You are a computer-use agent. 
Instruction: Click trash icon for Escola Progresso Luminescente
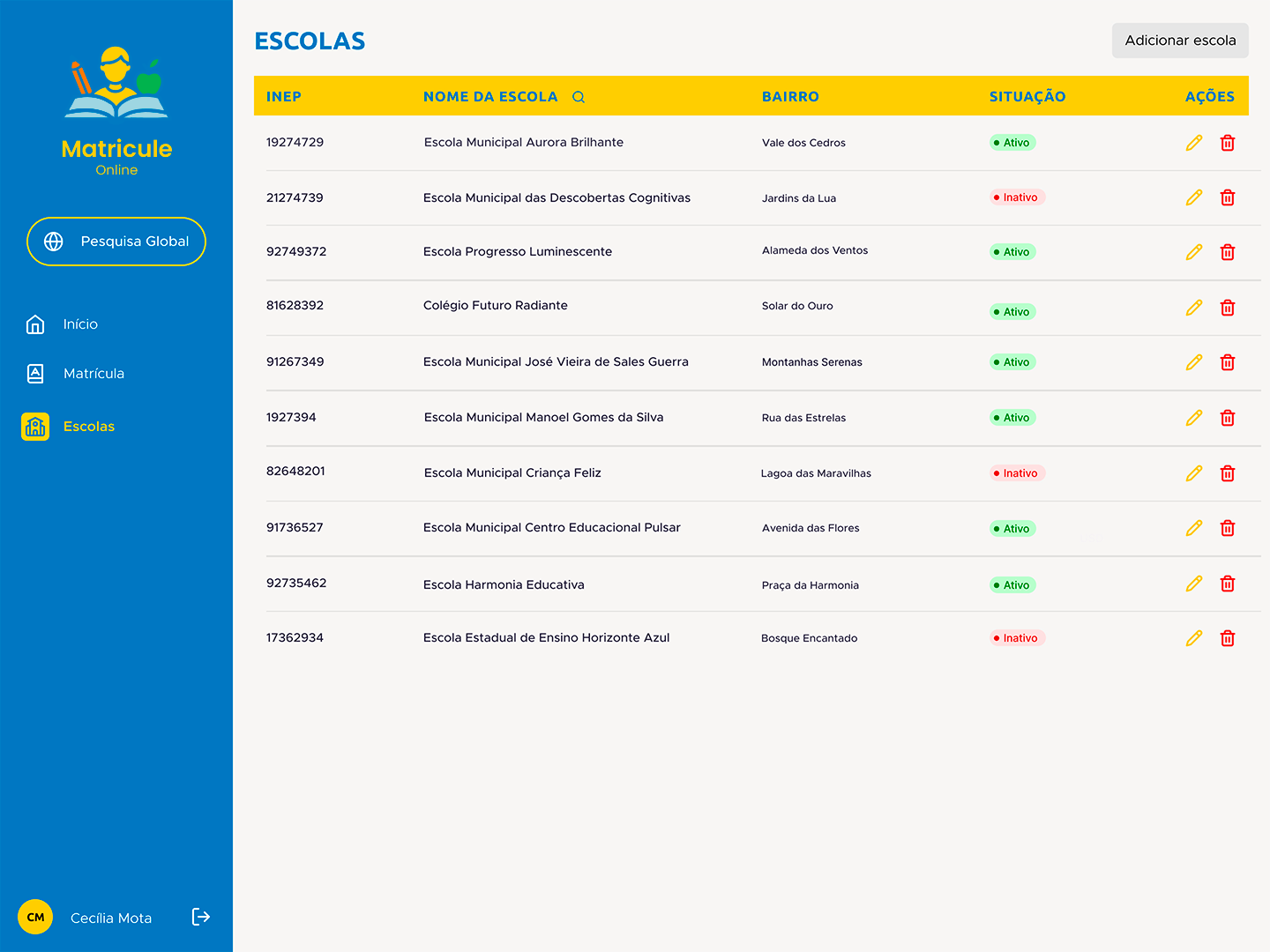click(1228, 252)
